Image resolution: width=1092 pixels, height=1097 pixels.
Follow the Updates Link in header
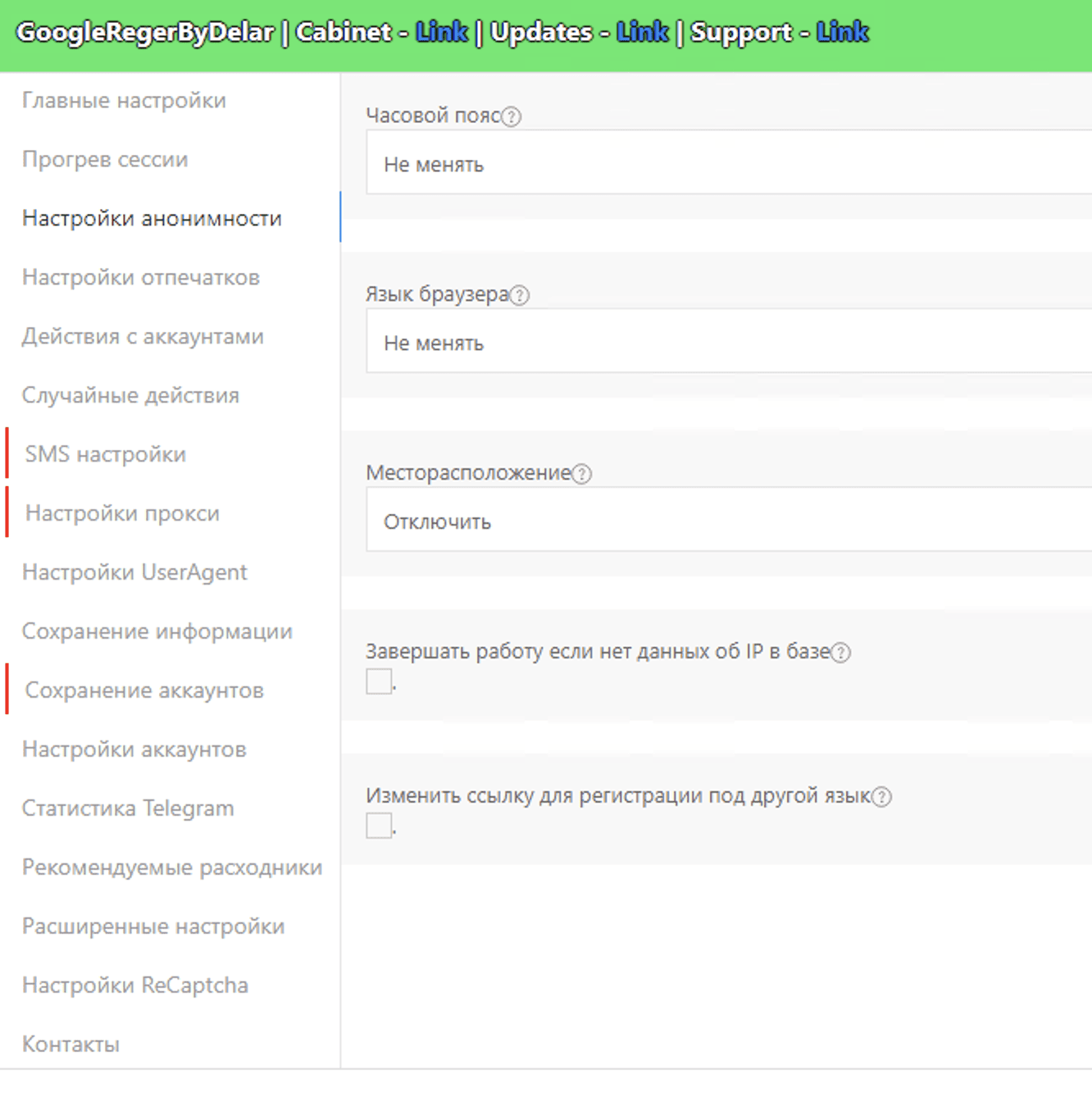click(643, 32)
